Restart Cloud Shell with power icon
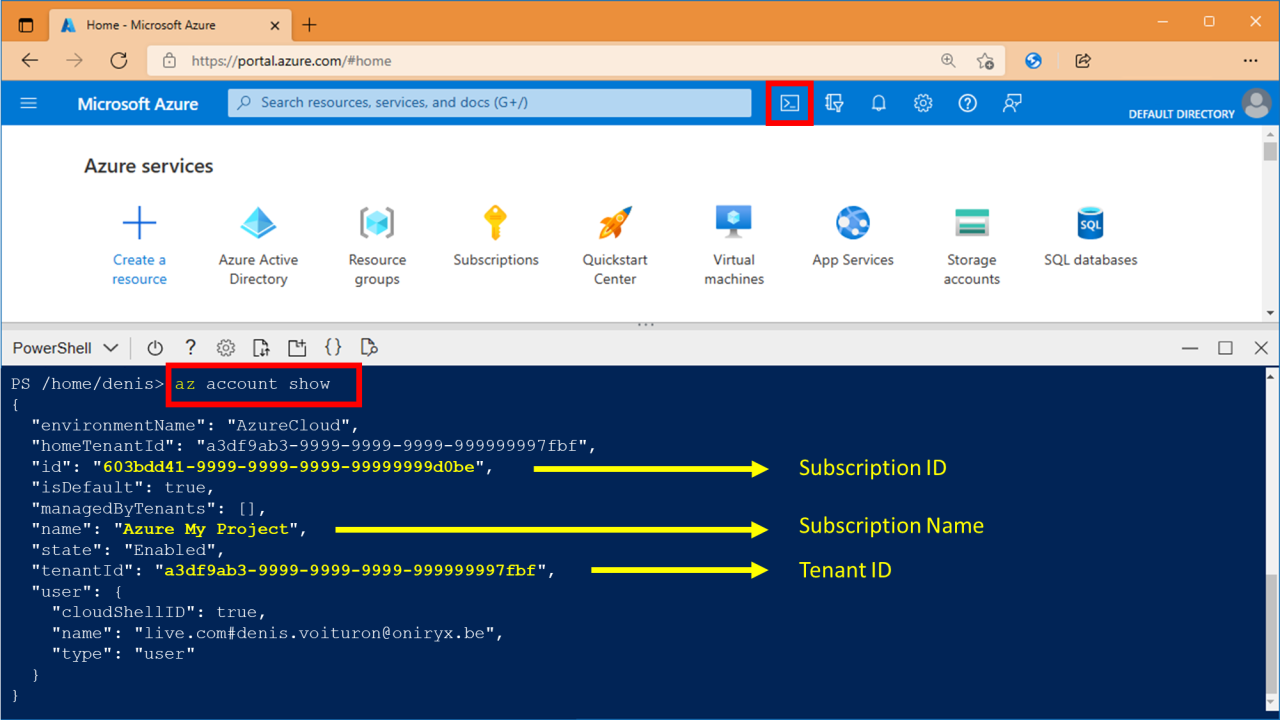The image size is (1280, 720). (155, 348)
